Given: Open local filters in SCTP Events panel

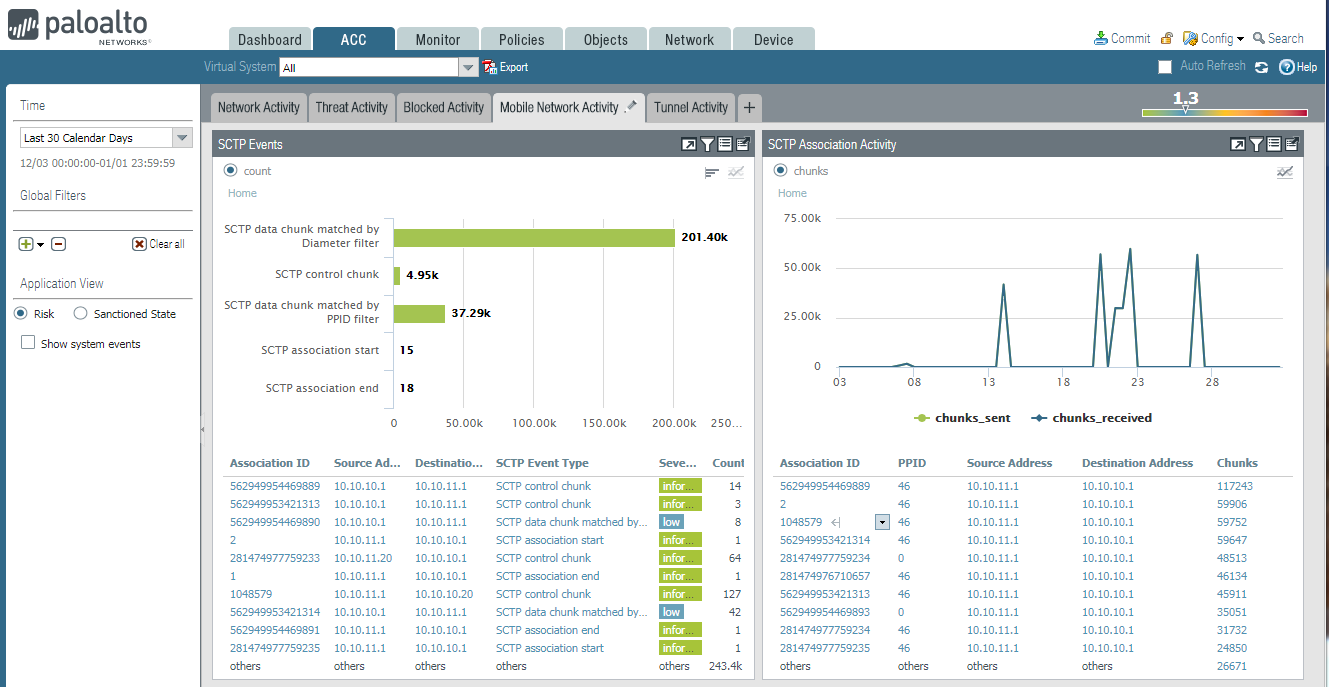Looking at the screenshot, I should [707, 145].
